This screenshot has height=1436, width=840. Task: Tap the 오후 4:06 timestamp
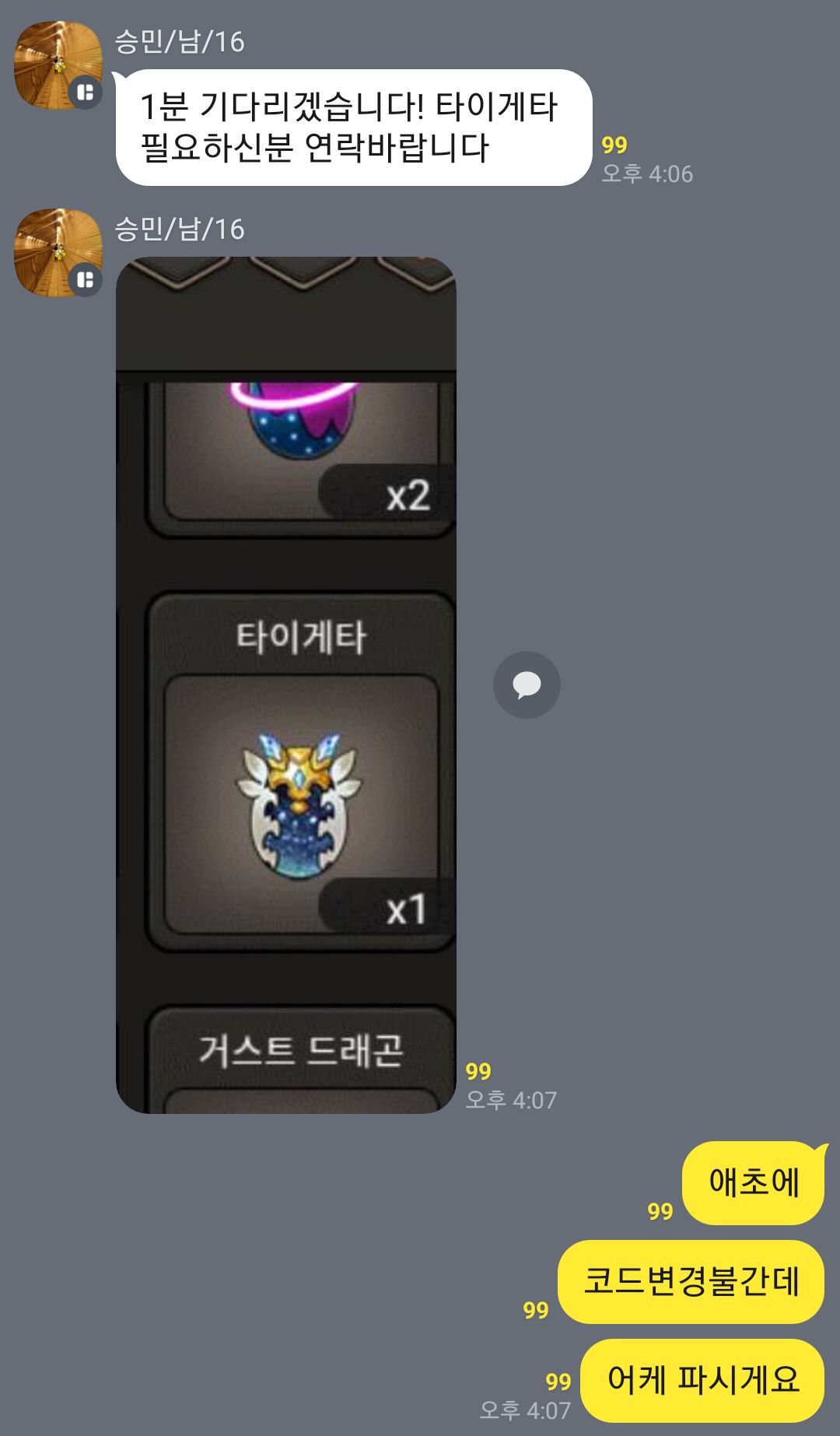point(647,173)
